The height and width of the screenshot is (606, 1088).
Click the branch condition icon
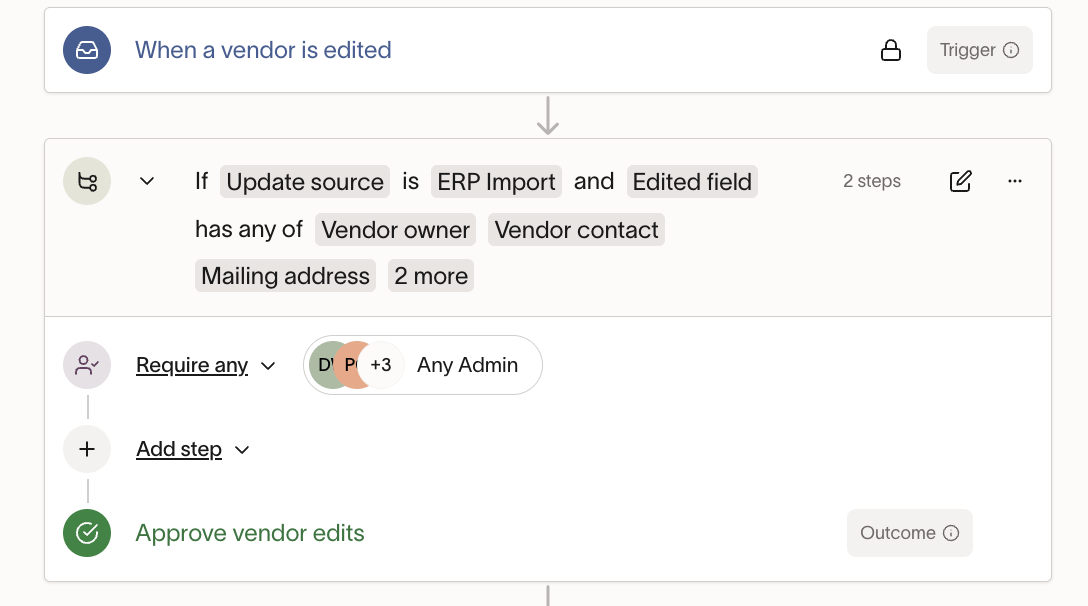[87, 181]
